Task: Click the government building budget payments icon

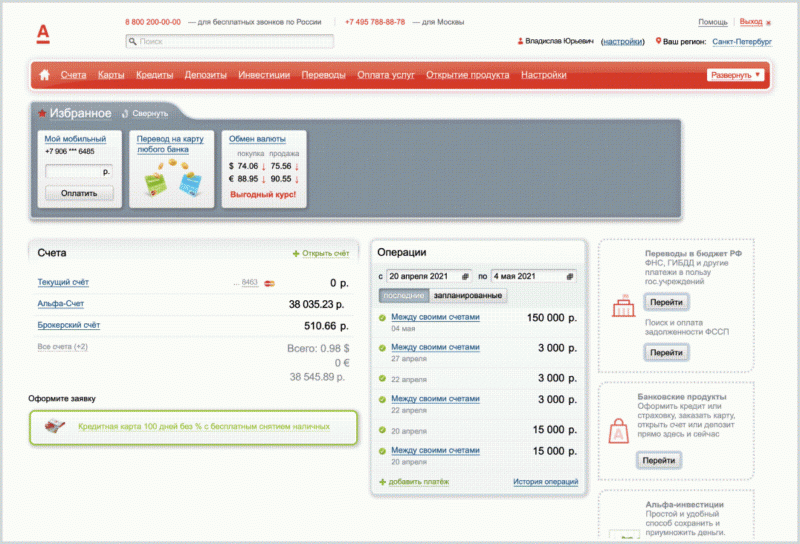Action: pos(623,308)
